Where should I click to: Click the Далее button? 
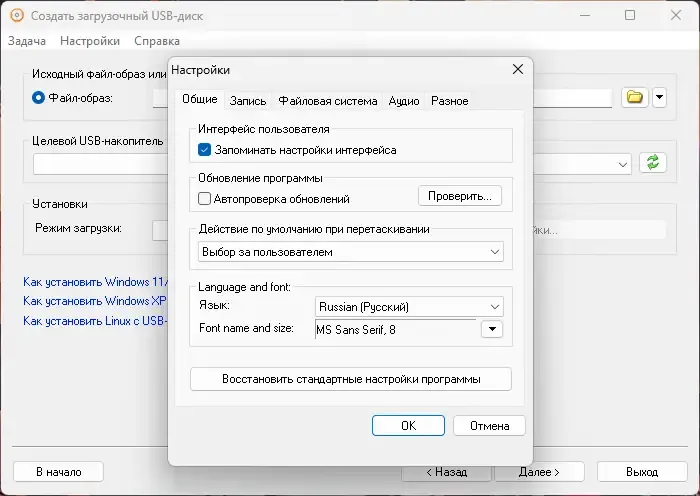(539, 472)
